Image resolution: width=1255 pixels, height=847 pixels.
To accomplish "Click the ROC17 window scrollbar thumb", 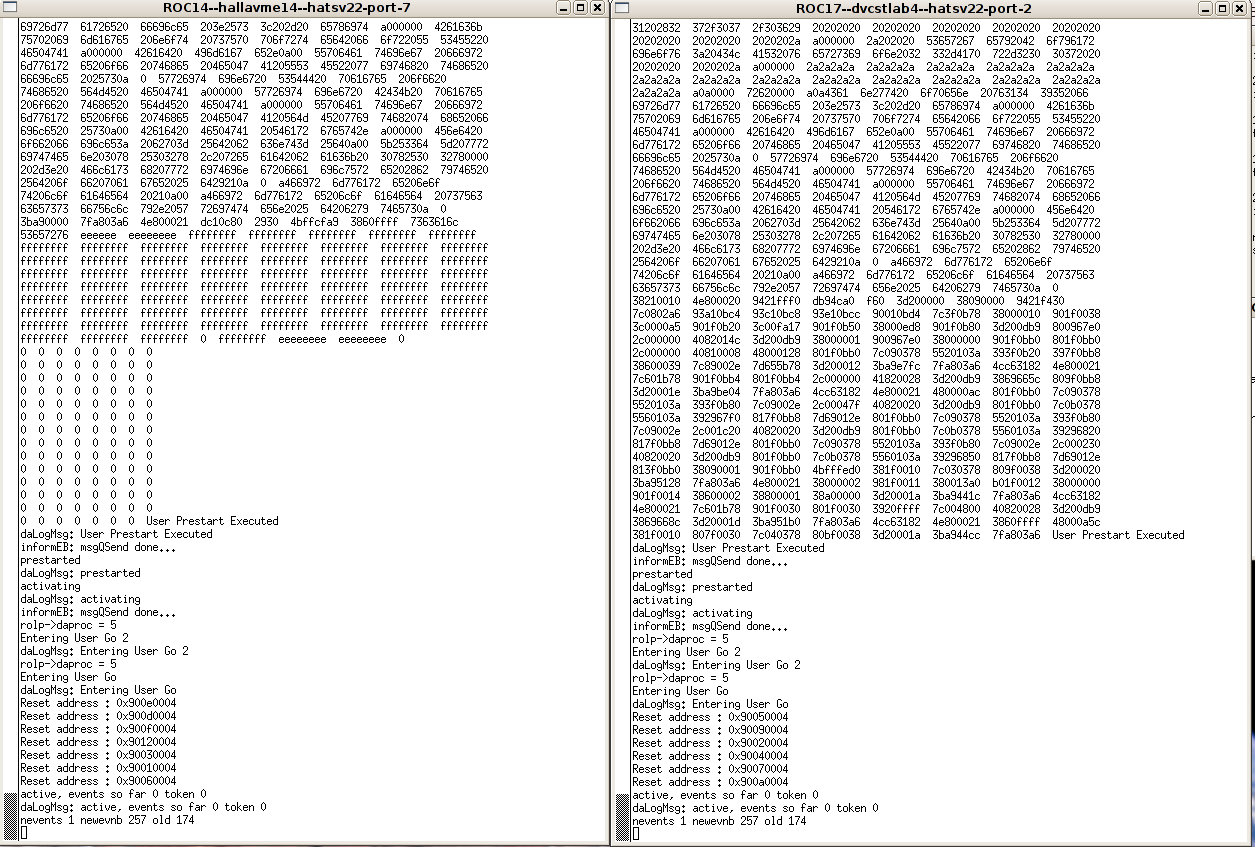I will point(622,818).
